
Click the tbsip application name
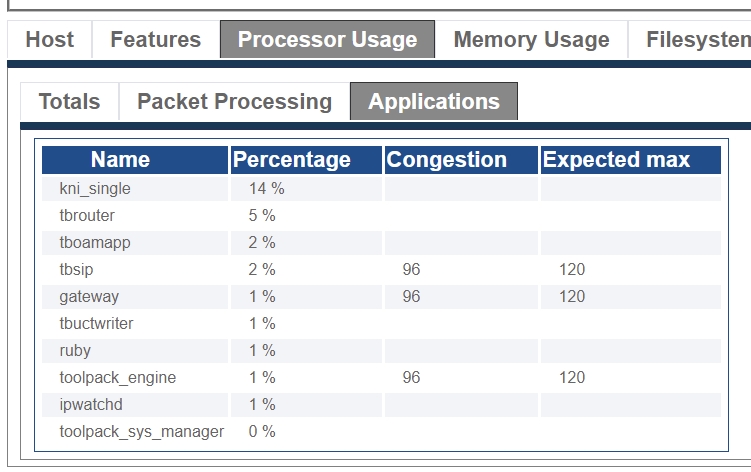click(76, 270)
